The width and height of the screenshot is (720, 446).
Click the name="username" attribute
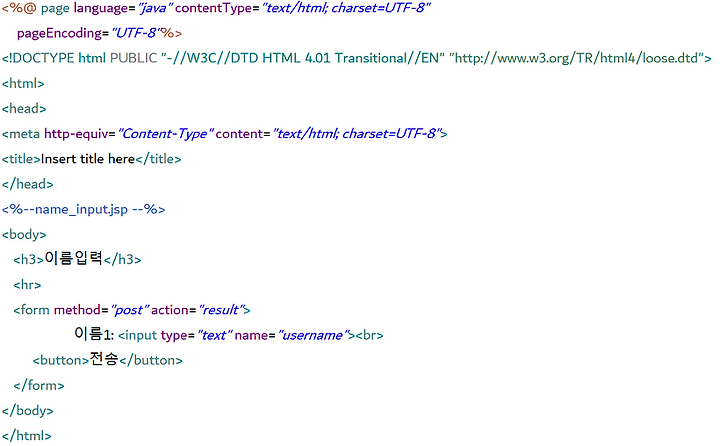tap(292, 335)
